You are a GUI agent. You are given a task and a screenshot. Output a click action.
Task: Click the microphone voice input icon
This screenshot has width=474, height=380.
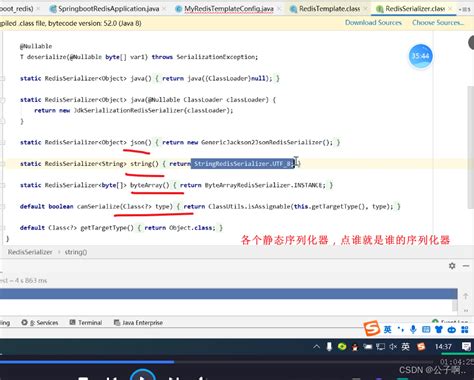click(x=413, y=330)
